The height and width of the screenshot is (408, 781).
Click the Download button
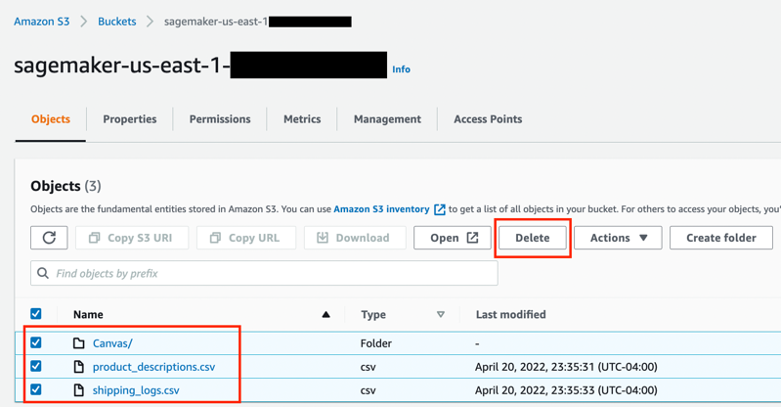click(x=353, y=238)
